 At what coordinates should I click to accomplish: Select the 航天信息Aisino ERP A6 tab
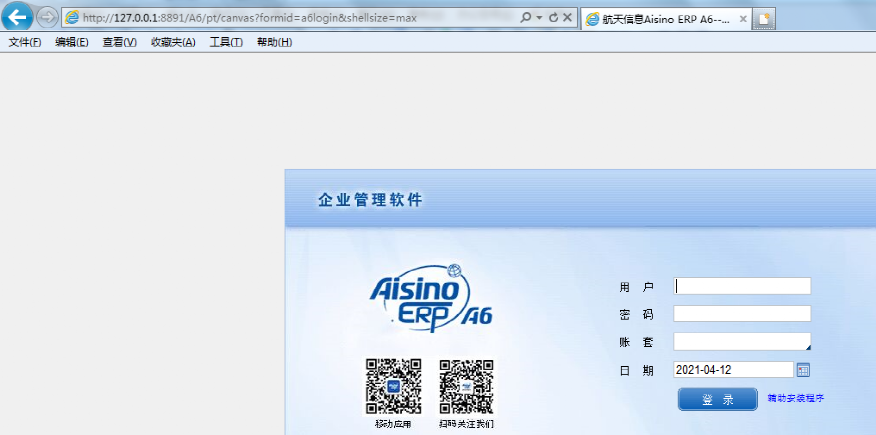666,19
